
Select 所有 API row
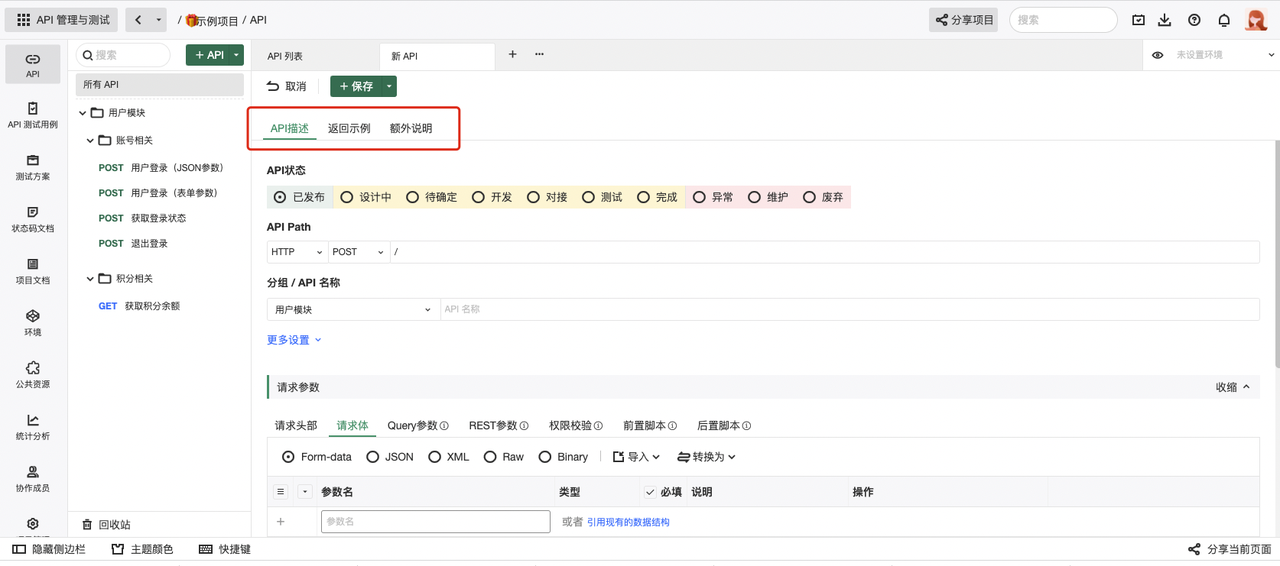(x=160, y=85)
